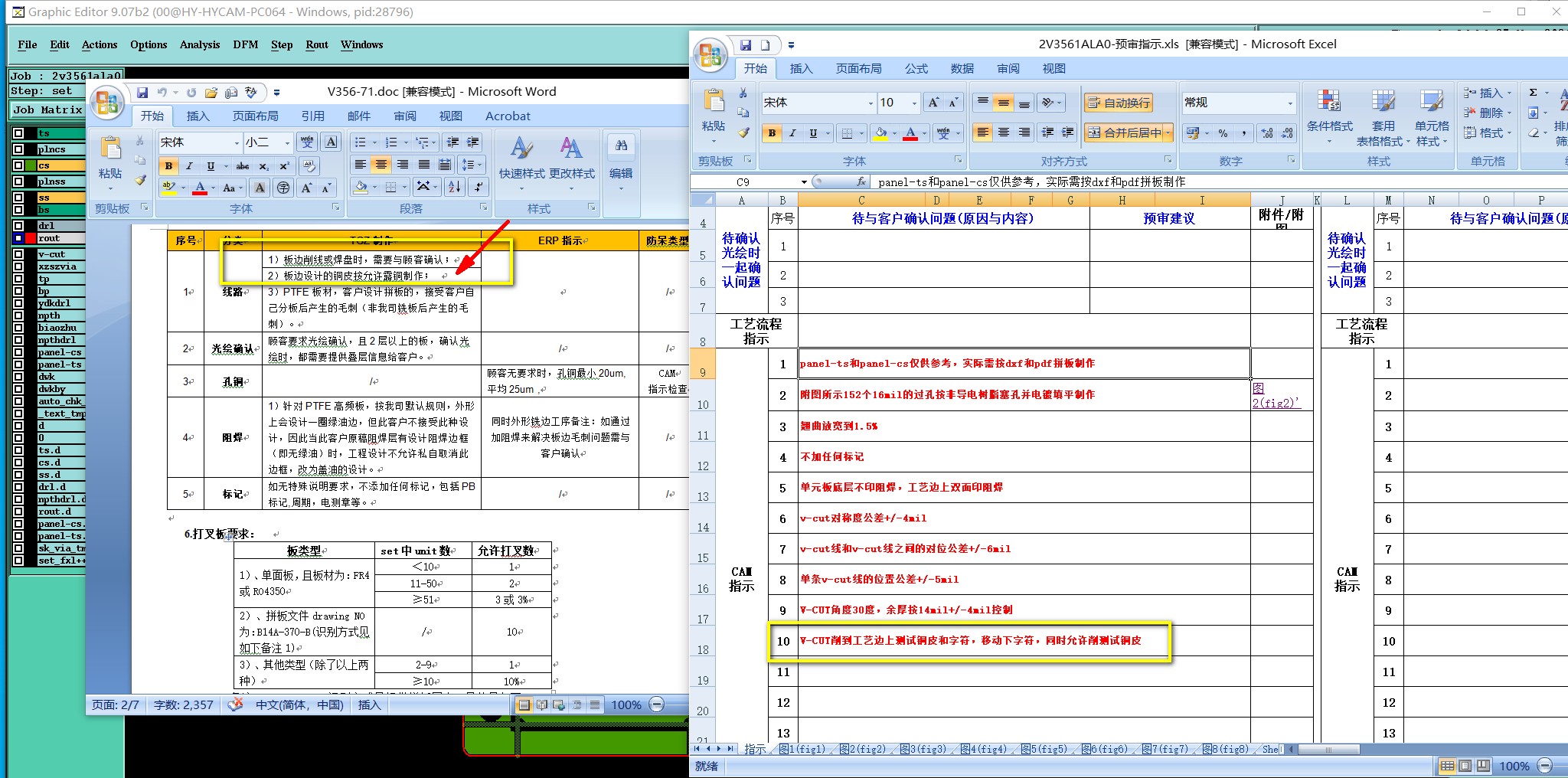Toggle checkbox for layer biaozhu
The image size is (1568, 778).
pos(18,328)
